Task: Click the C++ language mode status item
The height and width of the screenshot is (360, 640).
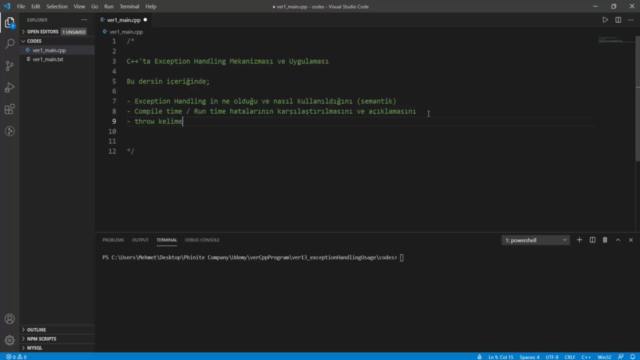Action: 586,357
